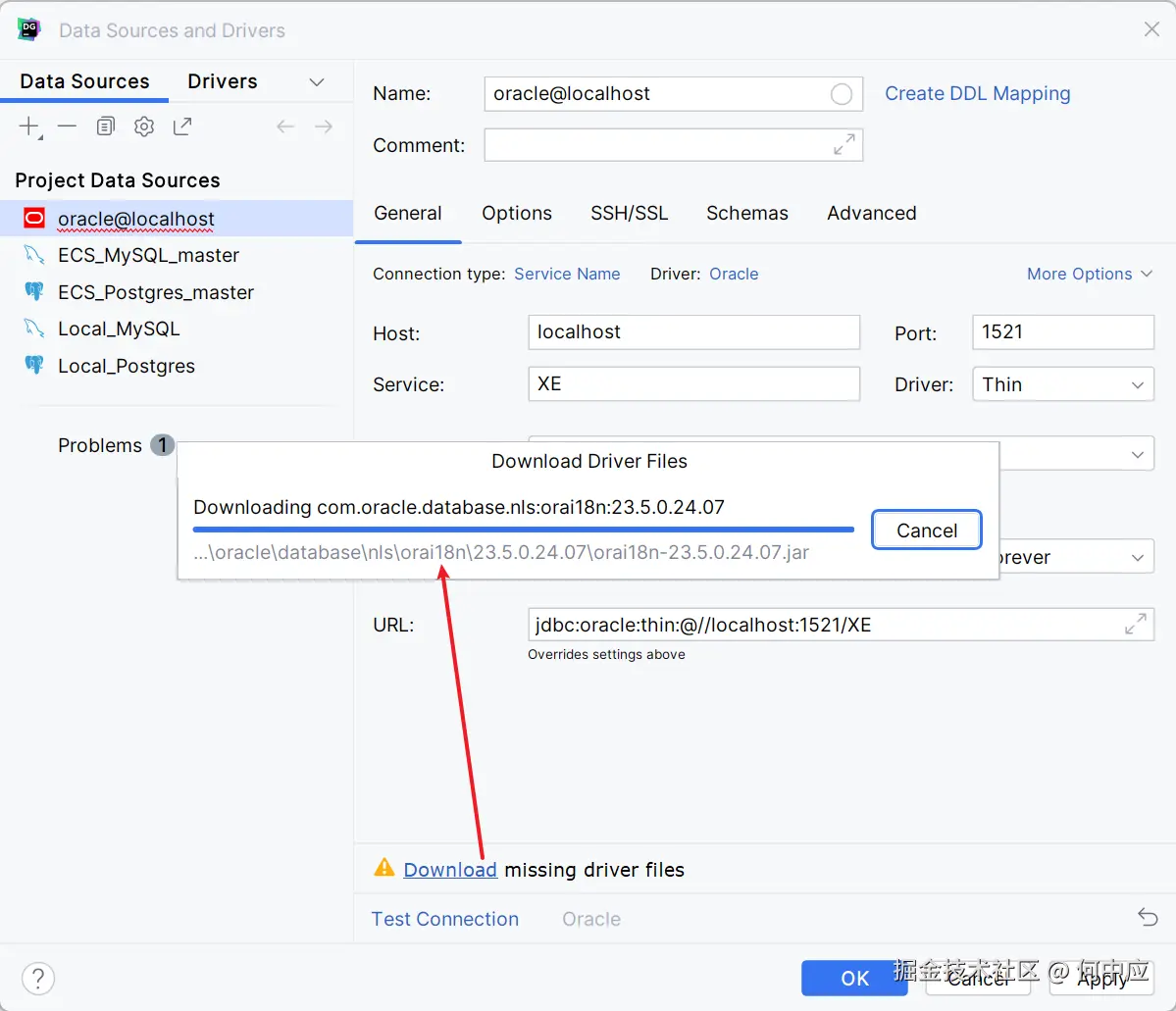Image resolution: width=1176 pixels, height=1011 pixels.
Task: Click the Make Global export icon
Action: point(182,126)
